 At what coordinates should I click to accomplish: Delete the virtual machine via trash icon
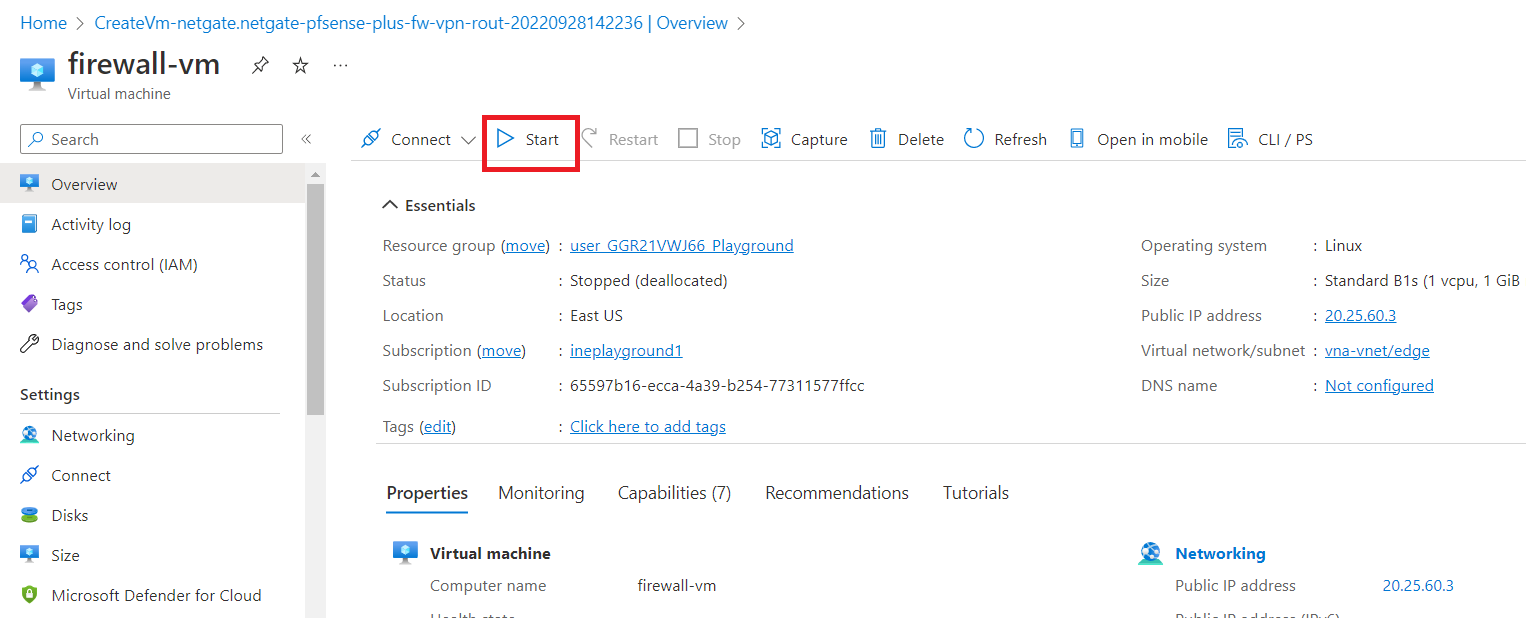point(906,140)
